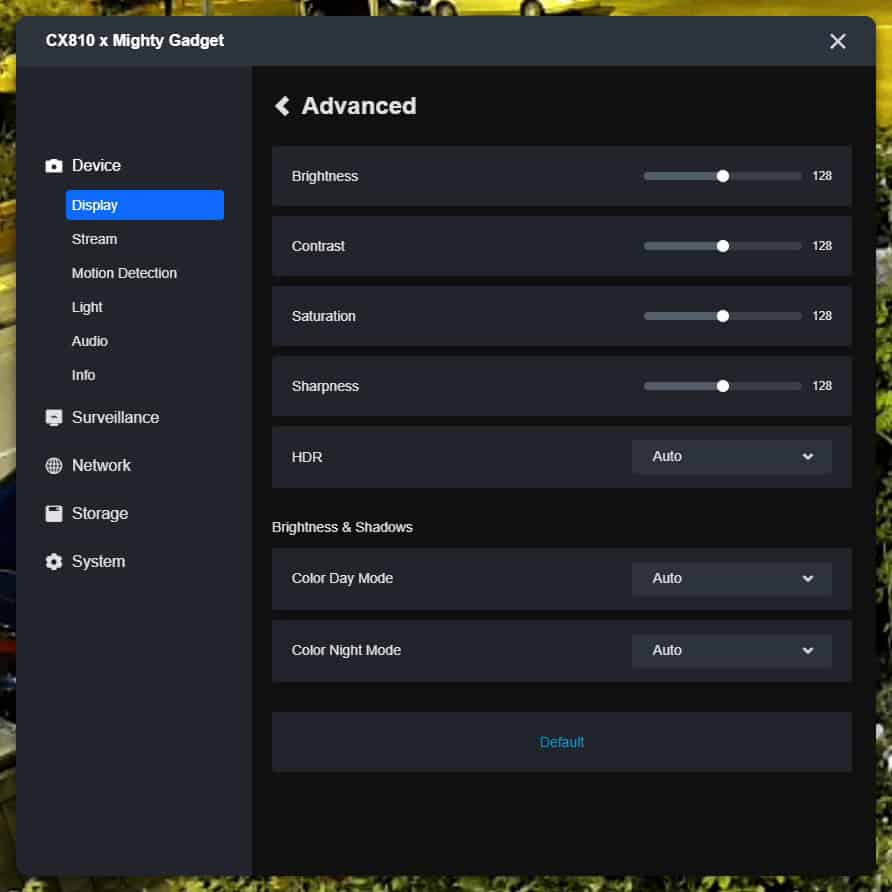The image size is (892, 892).
Task: Click the Network globe icon
Action: 54,466
